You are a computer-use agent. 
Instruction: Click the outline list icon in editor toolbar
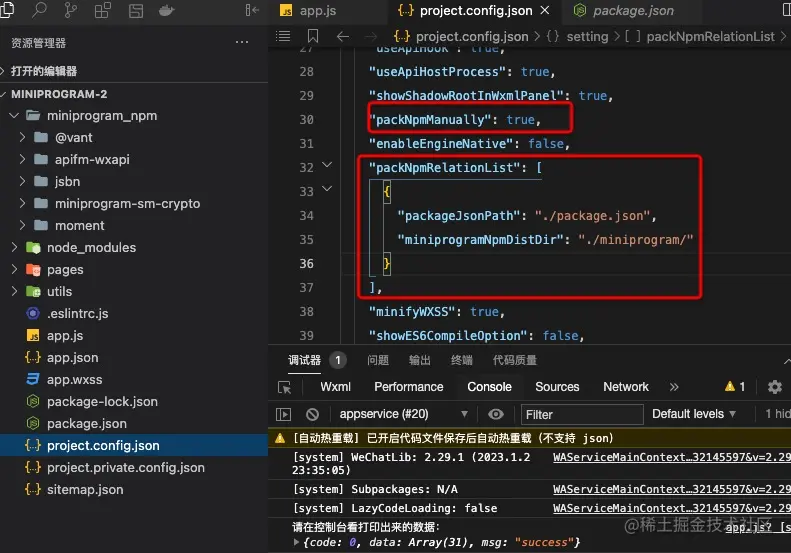click(283, 36)
